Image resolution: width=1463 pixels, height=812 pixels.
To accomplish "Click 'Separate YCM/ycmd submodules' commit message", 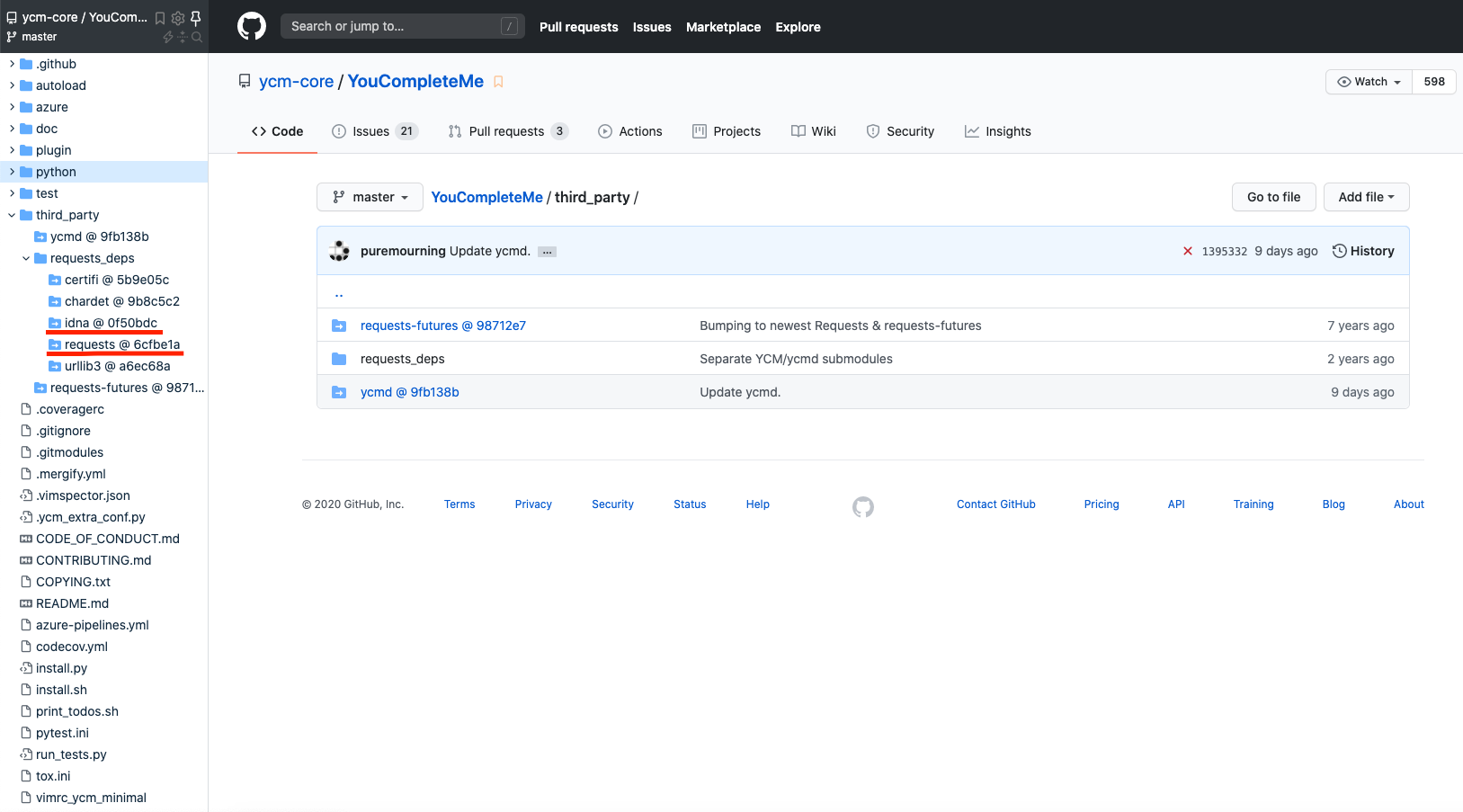I will (797, 359).
